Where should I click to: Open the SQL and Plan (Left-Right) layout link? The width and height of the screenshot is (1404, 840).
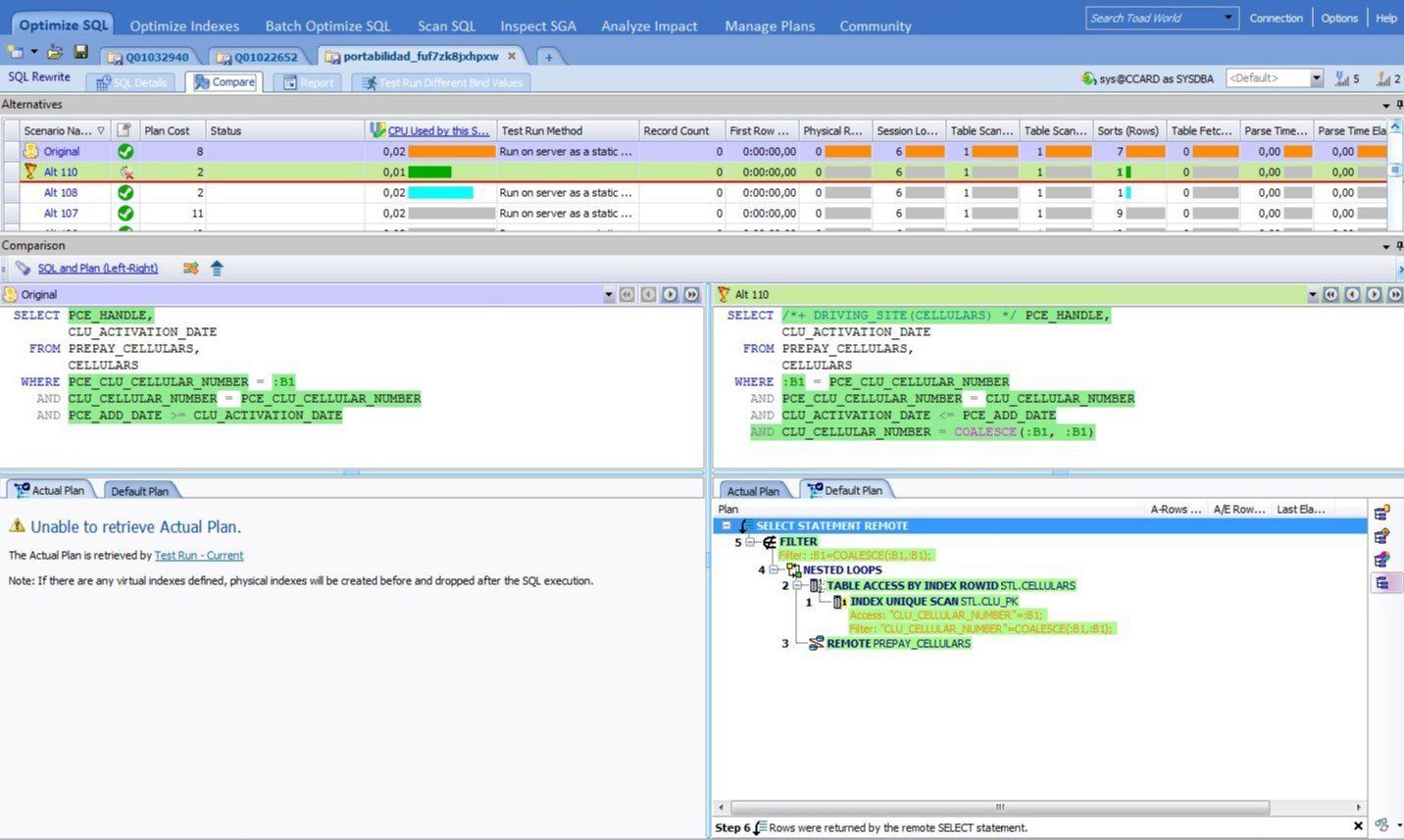(97, 268)
